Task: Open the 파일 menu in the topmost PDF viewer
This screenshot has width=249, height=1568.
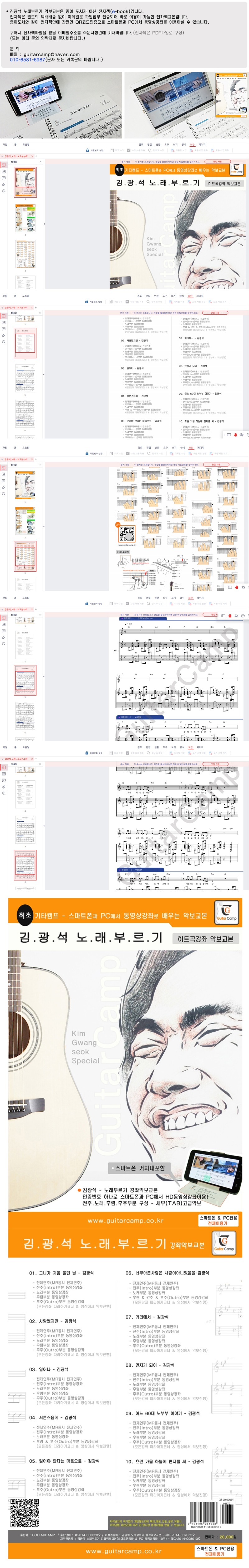Action: click(x=5, y=144)
